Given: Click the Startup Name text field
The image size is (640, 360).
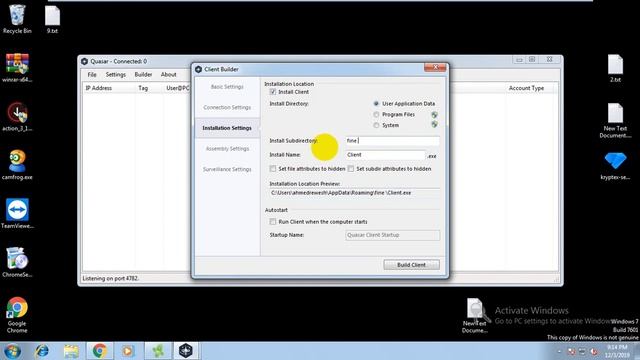Looking at the screenshot, I should coord(392,235).
